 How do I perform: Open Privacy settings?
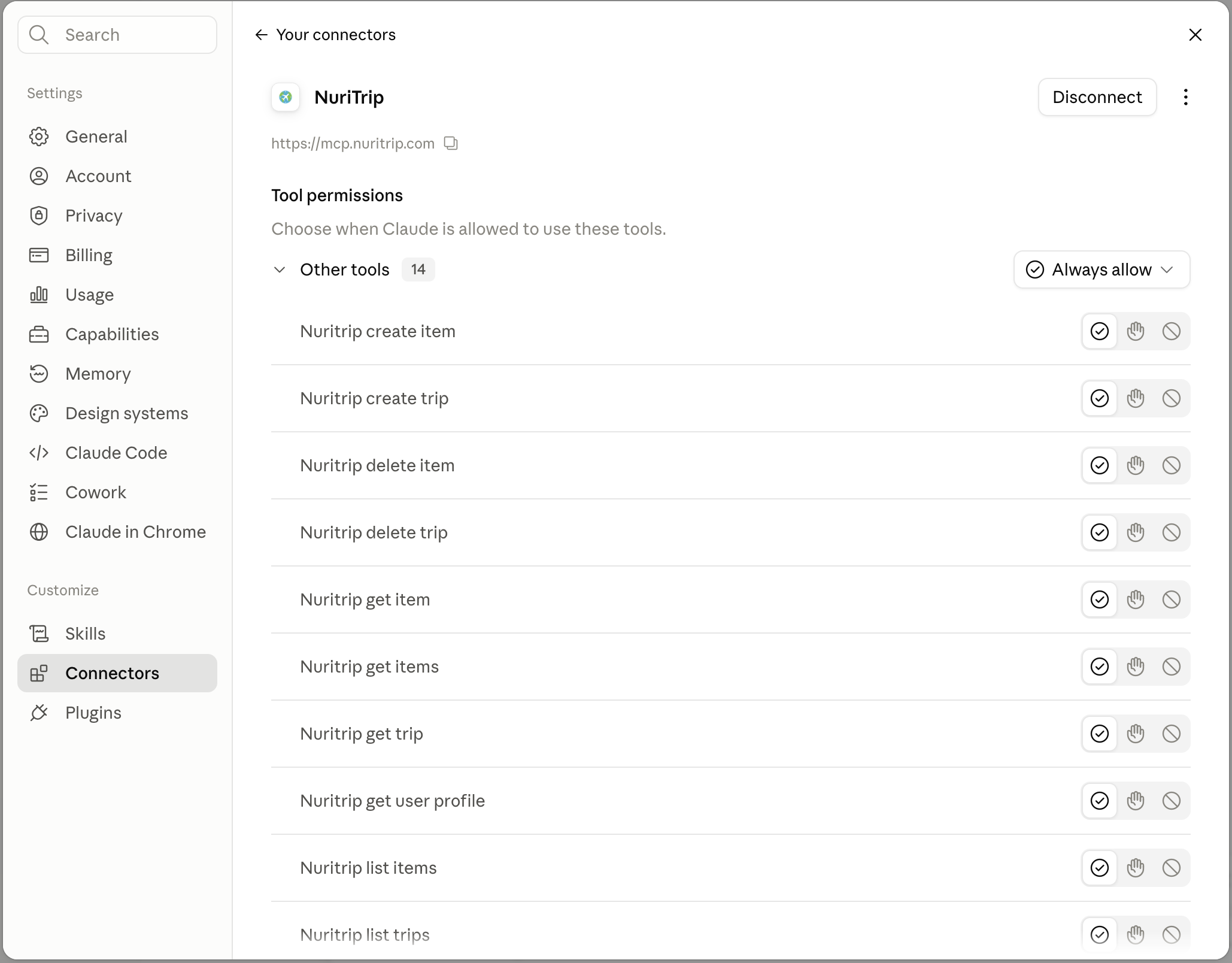(x=117, y=216)
